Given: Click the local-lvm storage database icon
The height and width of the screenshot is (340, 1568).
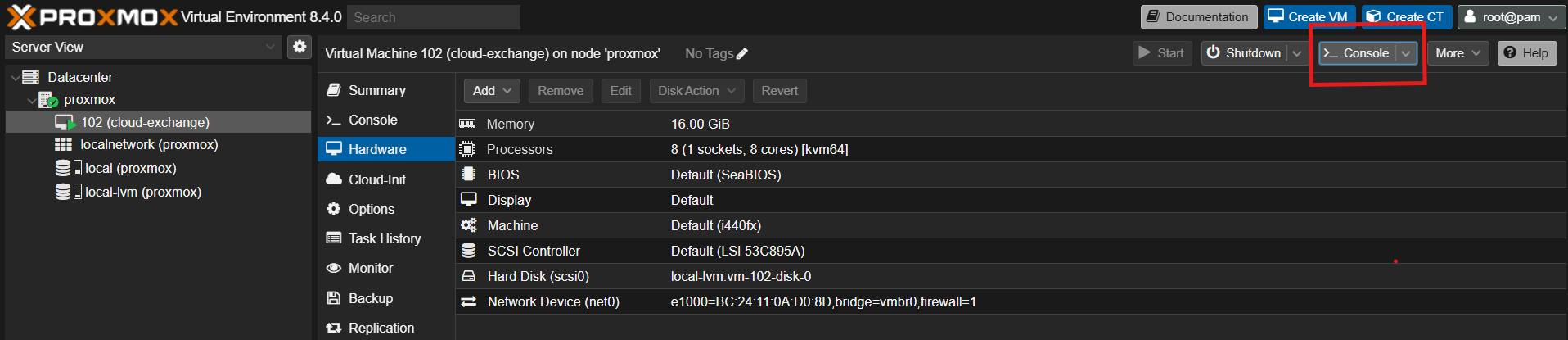Looking at the screenshot, I should pyautogui.click(x=63, y=192).
